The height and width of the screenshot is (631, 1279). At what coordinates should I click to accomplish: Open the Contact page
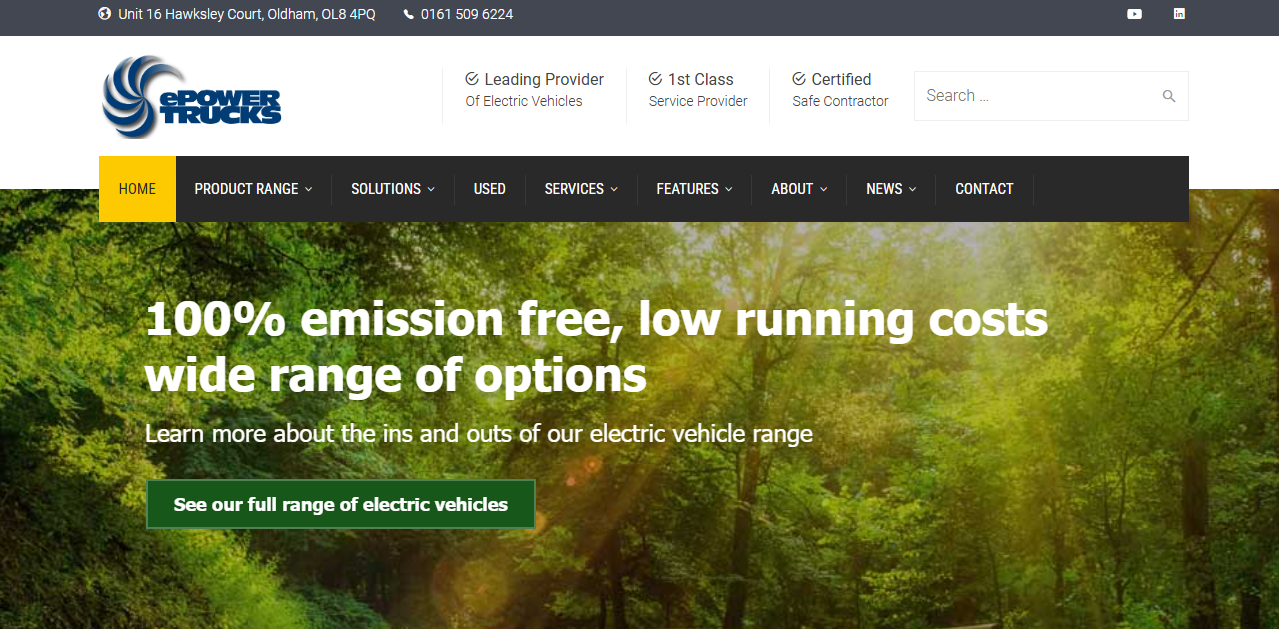point(984,189)
